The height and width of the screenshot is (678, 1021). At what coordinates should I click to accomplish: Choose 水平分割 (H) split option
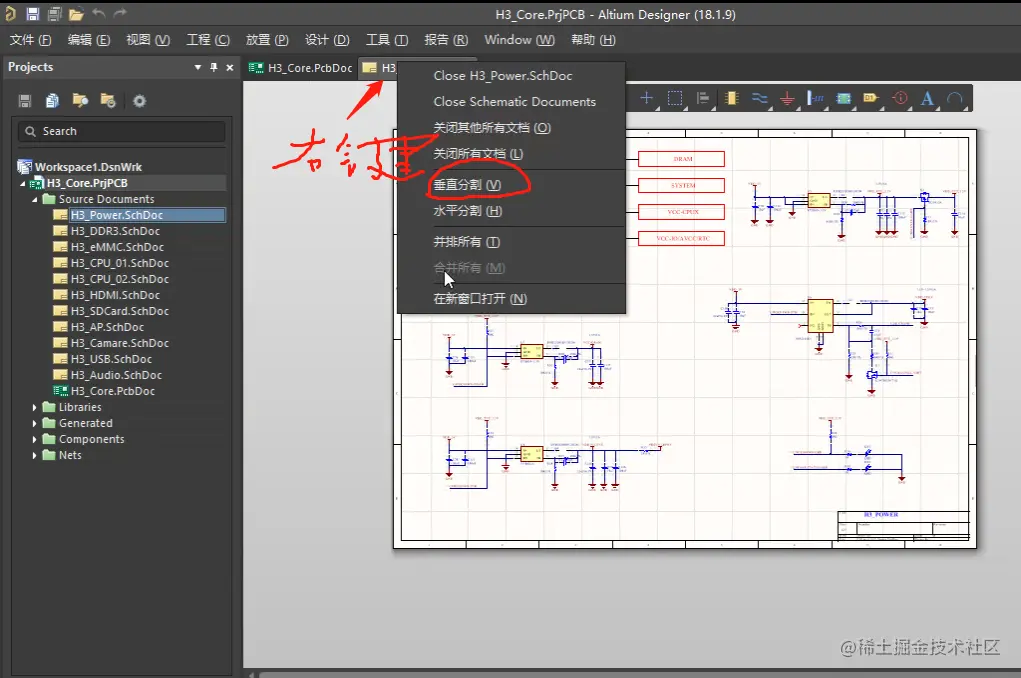coord(468,211)
